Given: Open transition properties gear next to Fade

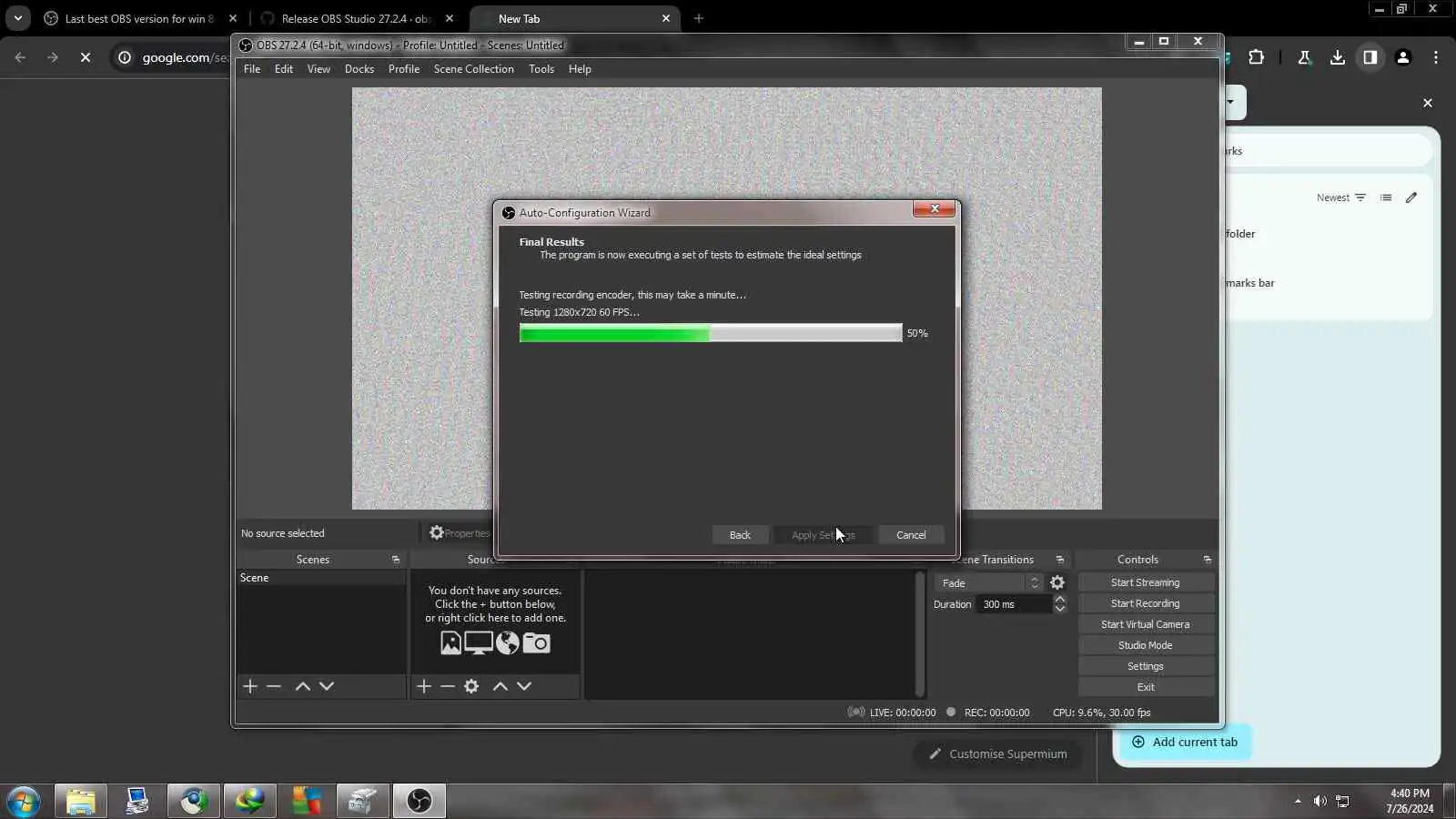Looking at the screenshot, I should [x=1057, y=582].
